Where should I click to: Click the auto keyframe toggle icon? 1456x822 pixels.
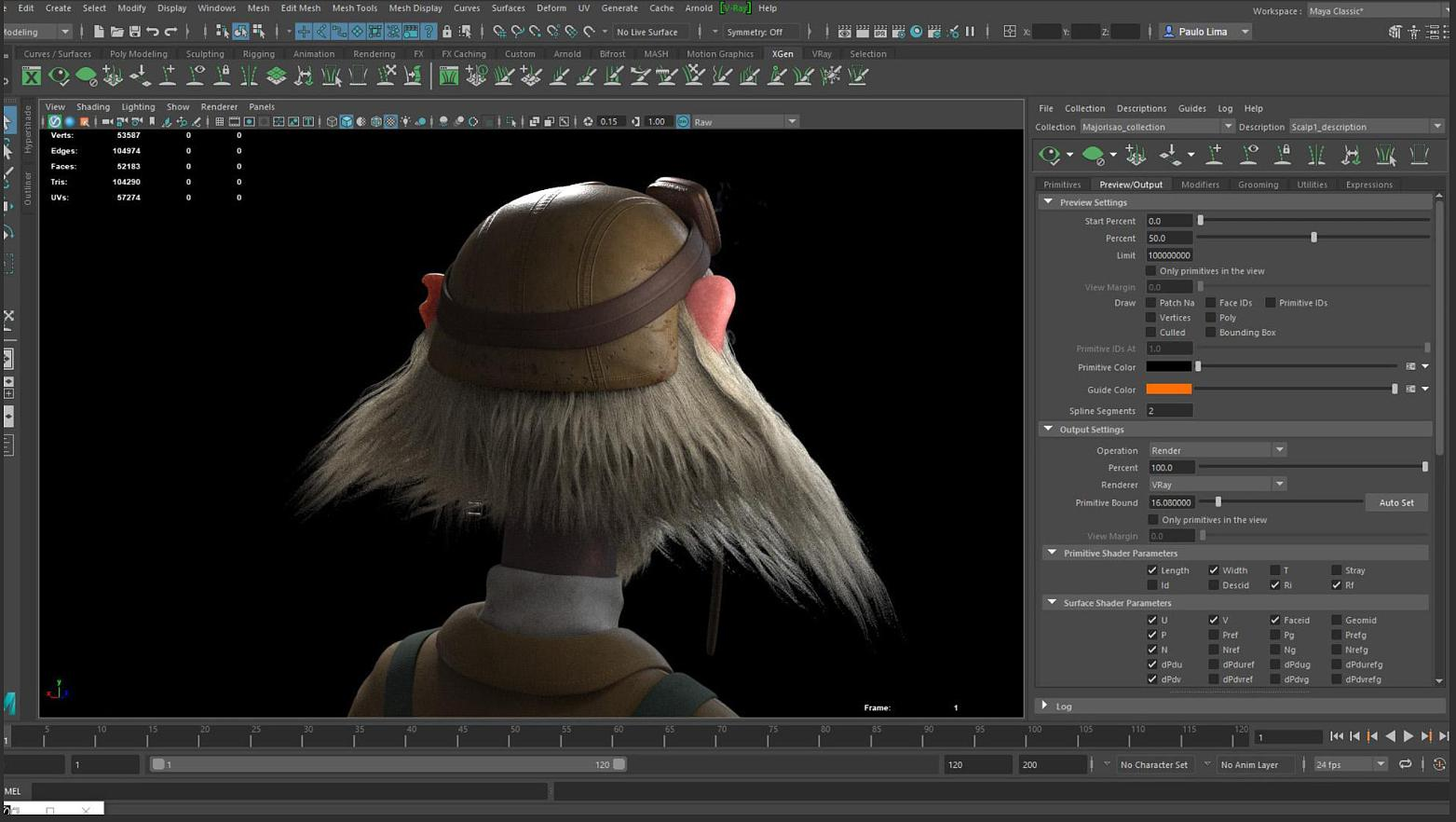(x=1439, y=764)
